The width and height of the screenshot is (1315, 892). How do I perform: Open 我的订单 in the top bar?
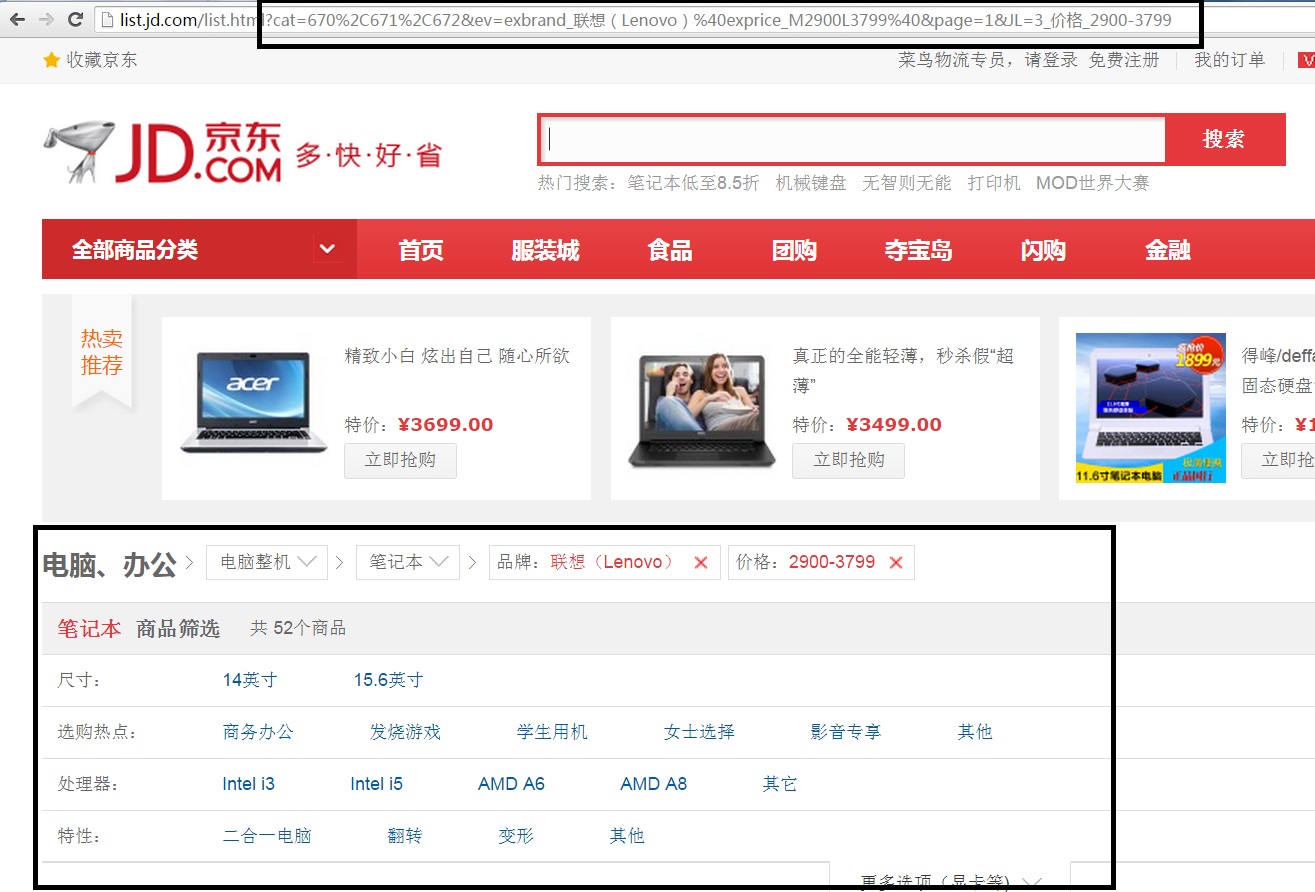[x=1229, y=60]
